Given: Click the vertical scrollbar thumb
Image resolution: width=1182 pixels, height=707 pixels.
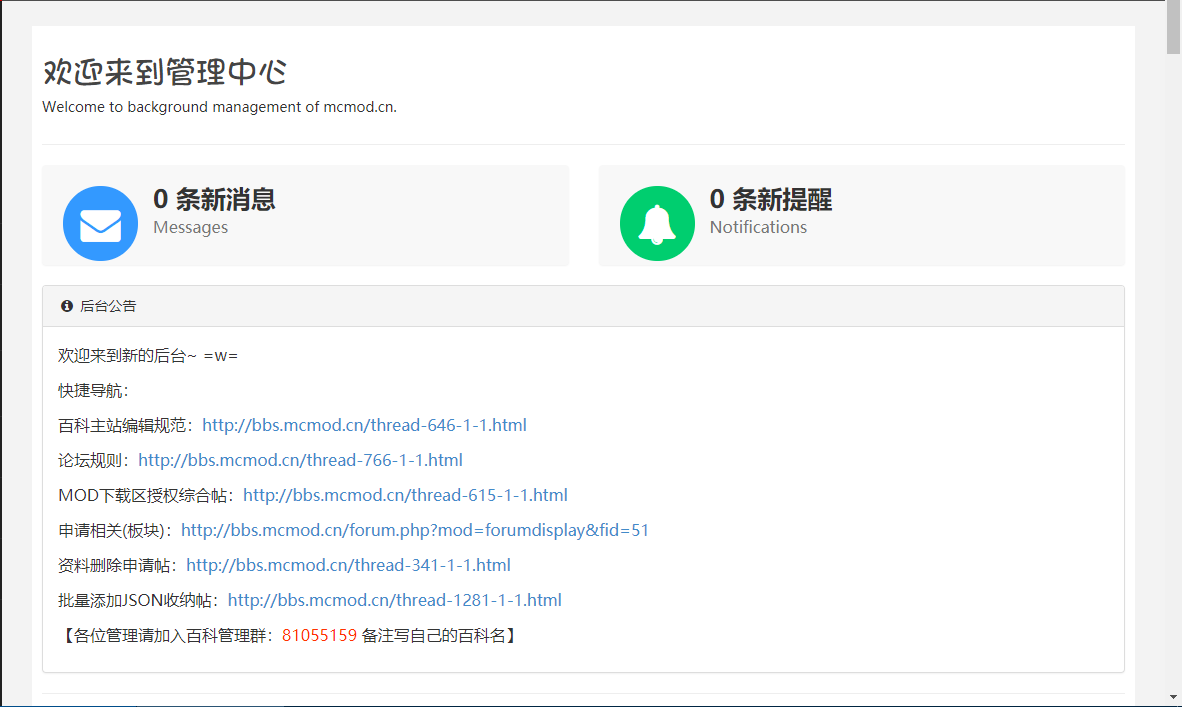Looking at the screenshot, I should [1173, 29].
